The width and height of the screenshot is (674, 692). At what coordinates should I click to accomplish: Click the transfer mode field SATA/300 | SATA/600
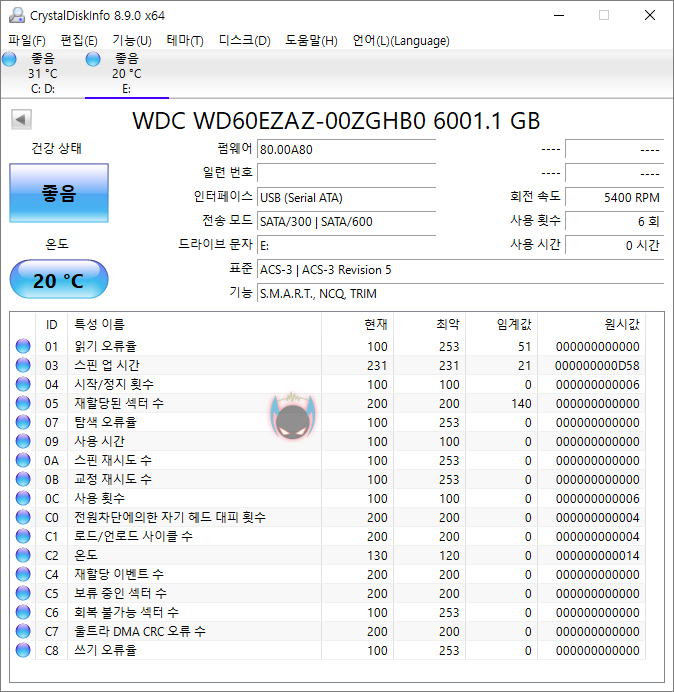pyautogui.click(x=346, y=221)
